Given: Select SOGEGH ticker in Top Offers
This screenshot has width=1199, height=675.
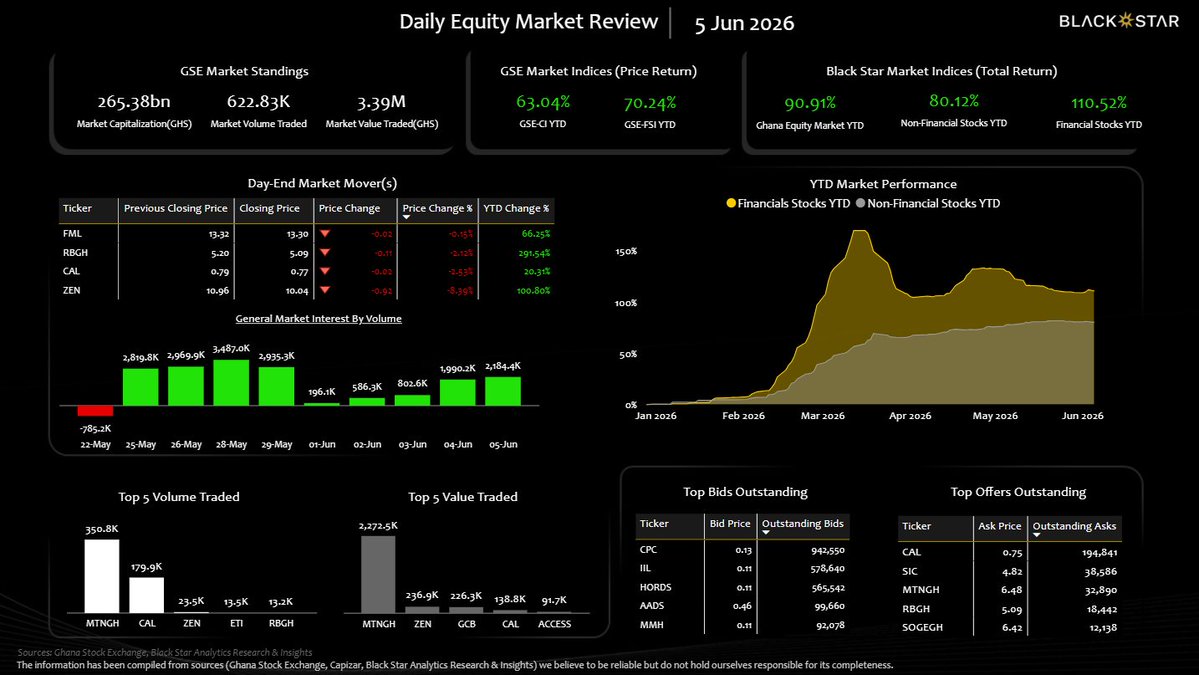Looking at the screenshot, I should pos(922,627).
